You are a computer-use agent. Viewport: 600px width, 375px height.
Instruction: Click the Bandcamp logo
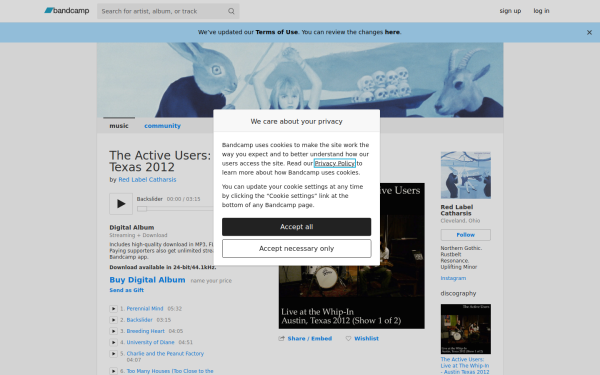pyautogui.click(x=67, y=11)
